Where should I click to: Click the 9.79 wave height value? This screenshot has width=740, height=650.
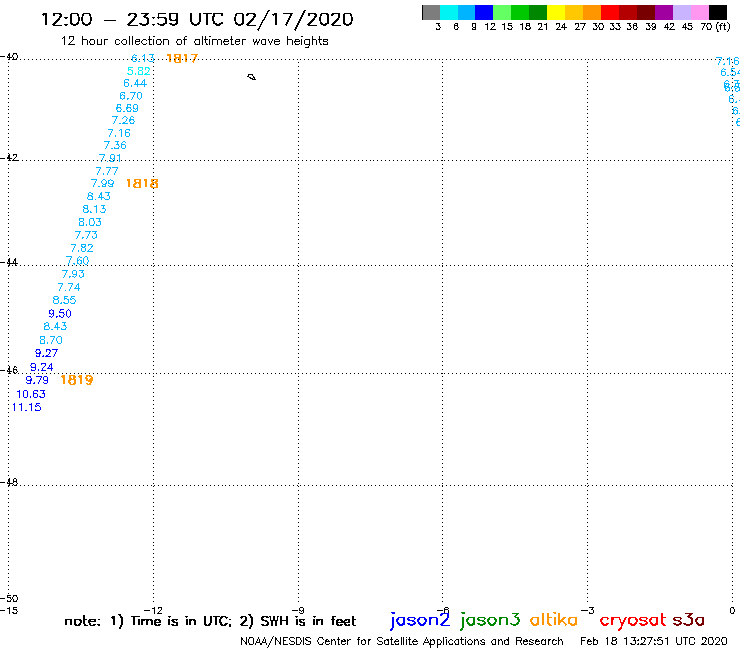[37, 380]
